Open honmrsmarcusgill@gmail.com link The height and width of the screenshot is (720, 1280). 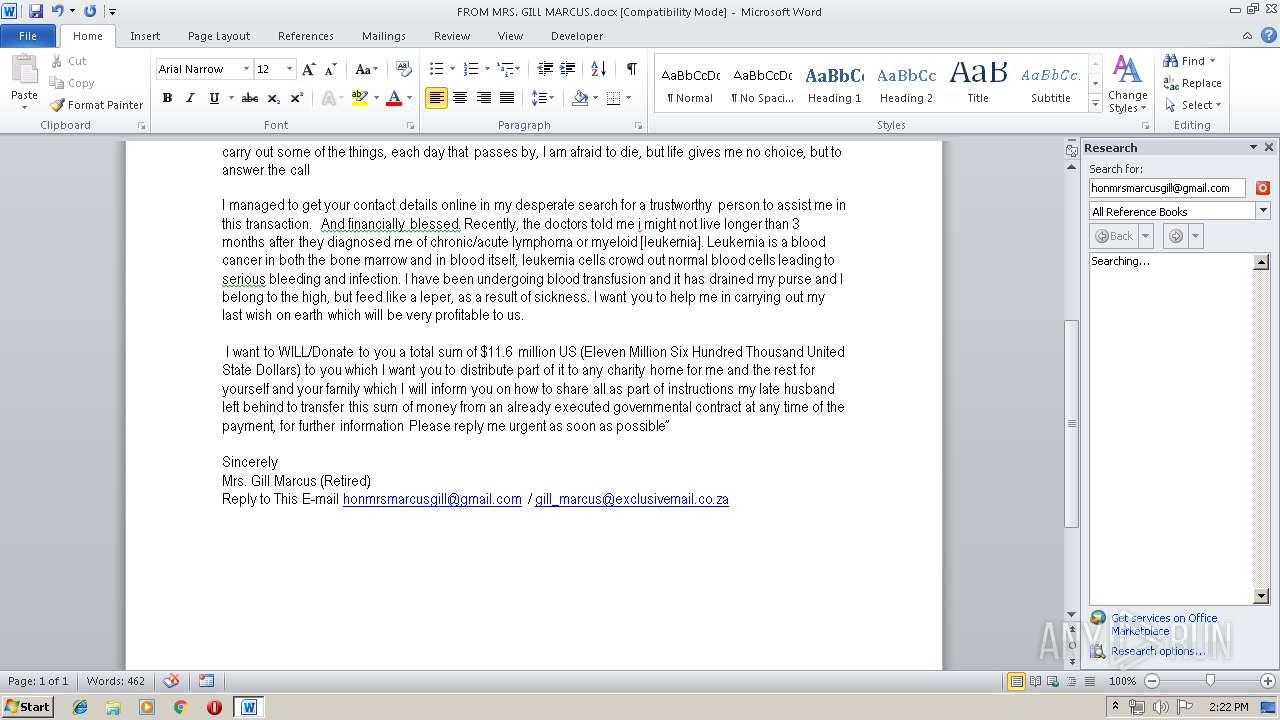click(x=432, y=499)
